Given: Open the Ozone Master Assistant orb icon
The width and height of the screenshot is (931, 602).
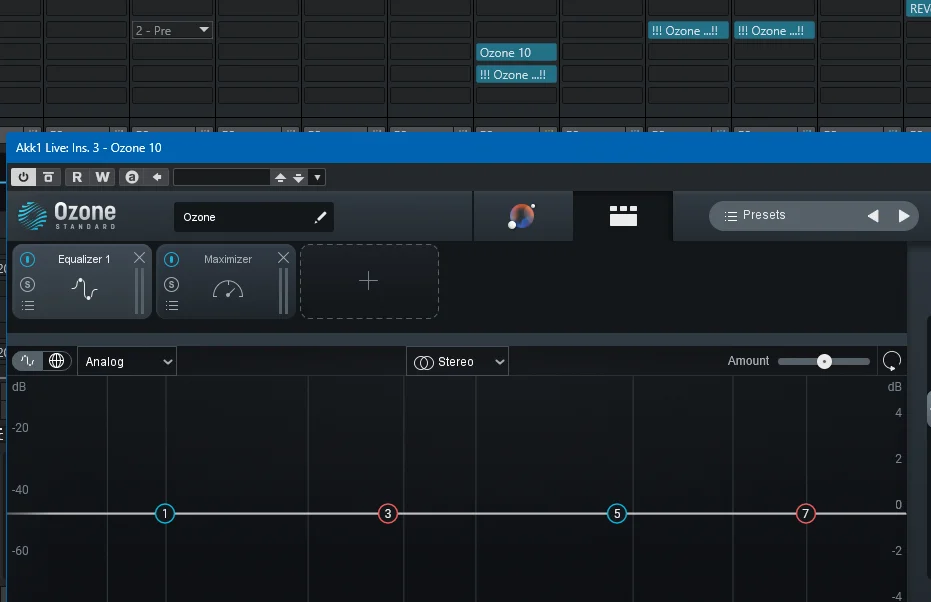Looking at the screenshot, I should [x=522, y=216].
